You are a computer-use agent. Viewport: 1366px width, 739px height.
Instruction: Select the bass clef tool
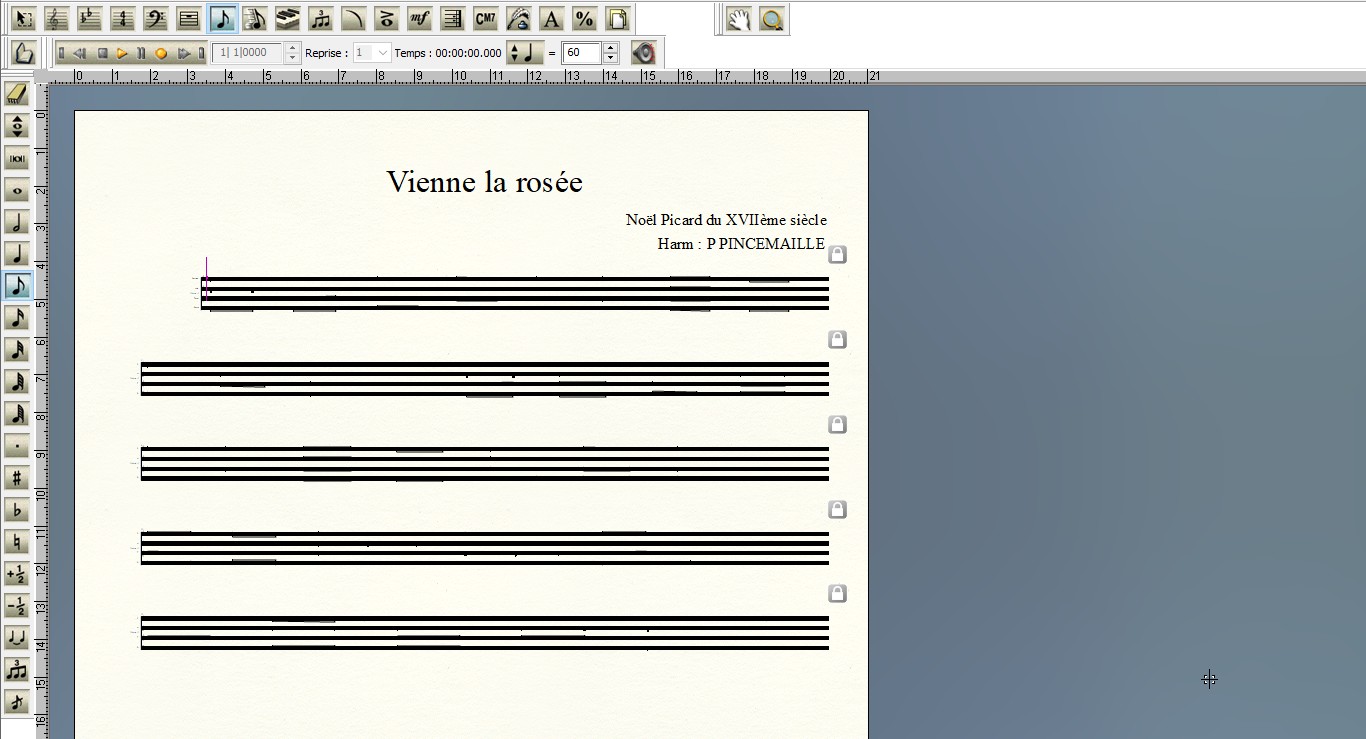click(155, 18)
